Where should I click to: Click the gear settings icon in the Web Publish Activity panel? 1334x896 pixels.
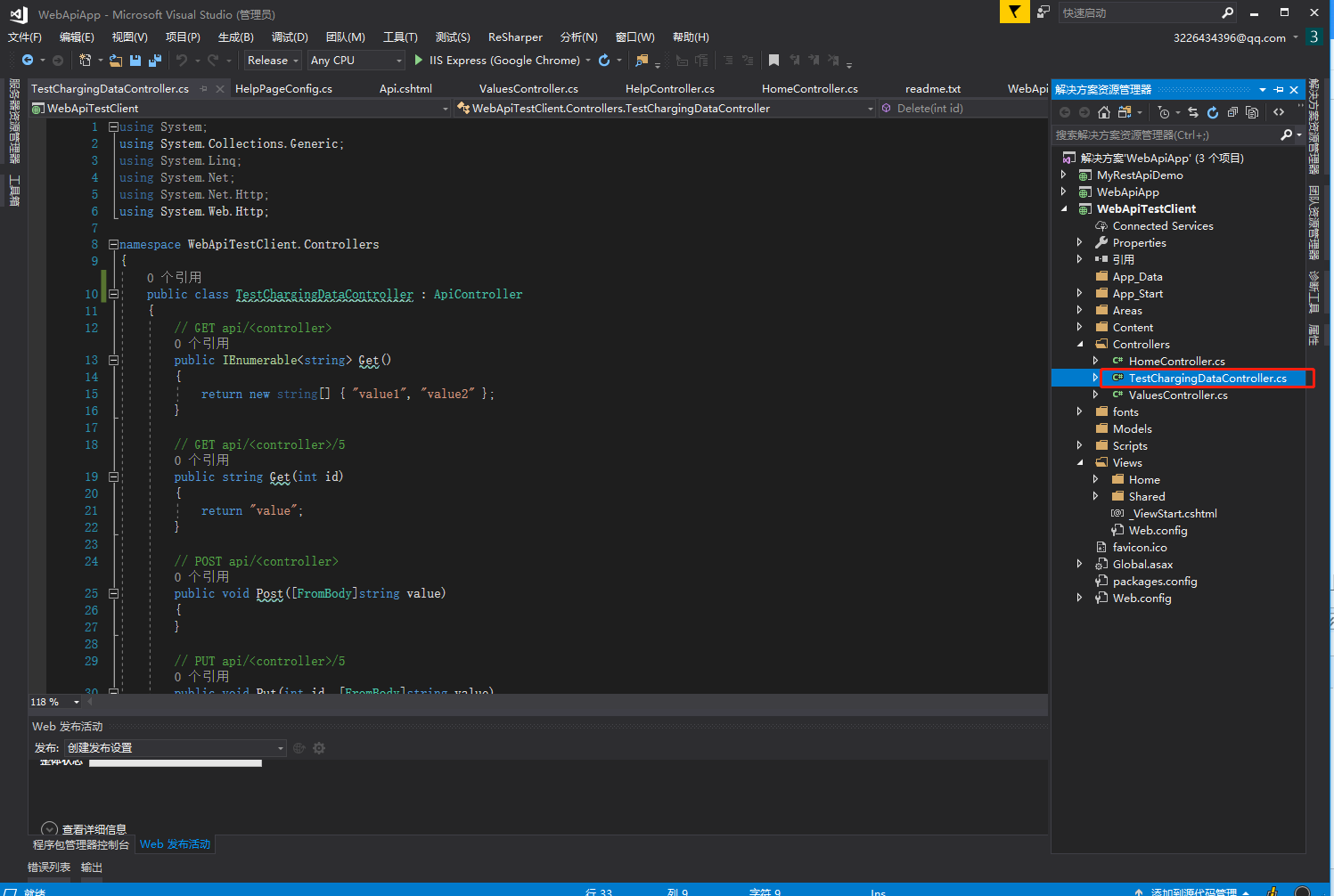[319, 748]
